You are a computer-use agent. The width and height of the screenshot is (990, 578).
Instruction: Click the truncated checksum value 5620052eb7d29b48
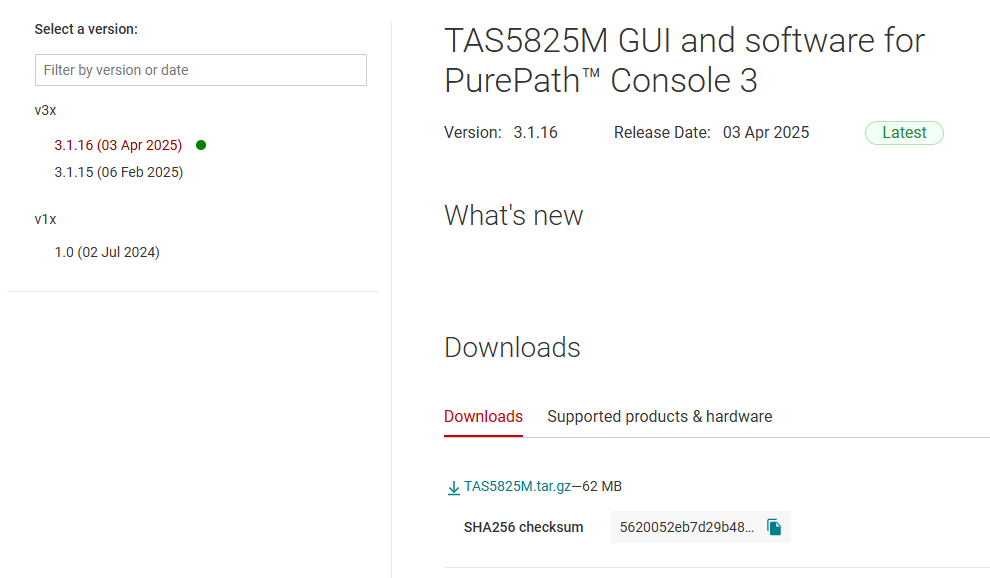tap(687, 527)
